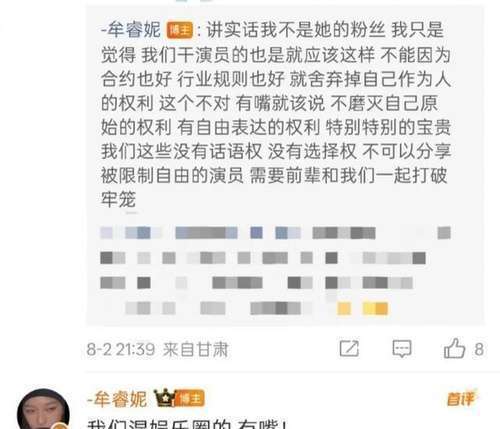Open 牟睿妮's profile avatar photo
Screen dimensions: 500x429
coord(43,409)
